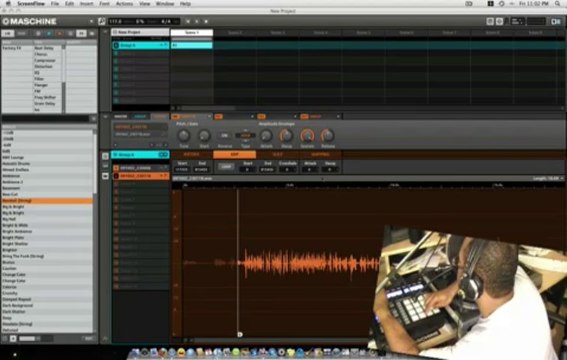This screenshot has height=360, width=567.
Task: Click the Scene 1 header
Action: (192, 33)
